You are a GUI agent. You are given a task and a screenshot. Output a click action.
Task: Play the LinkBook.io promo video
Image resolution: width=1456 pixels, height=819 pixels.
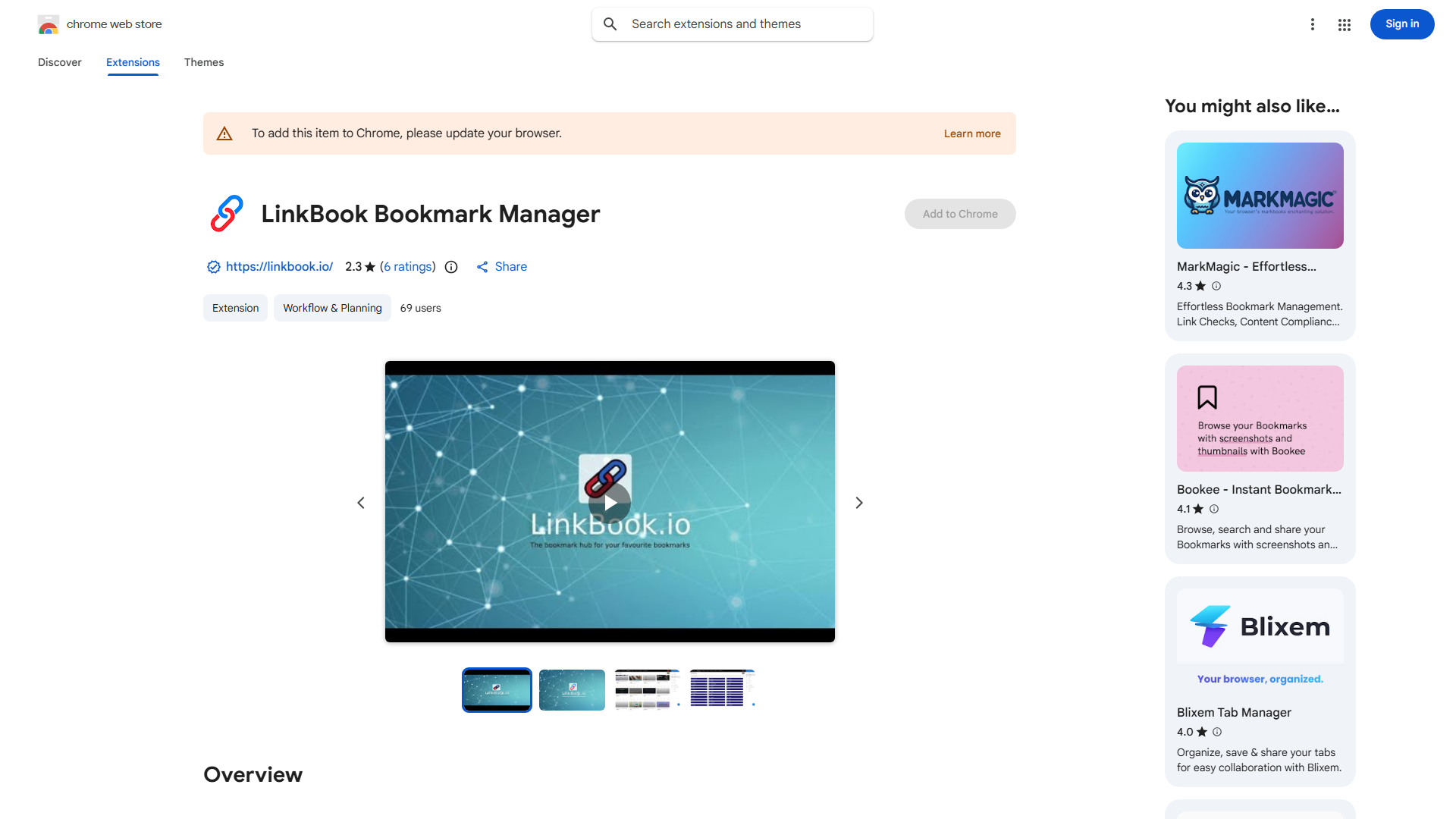click(610, 502)
